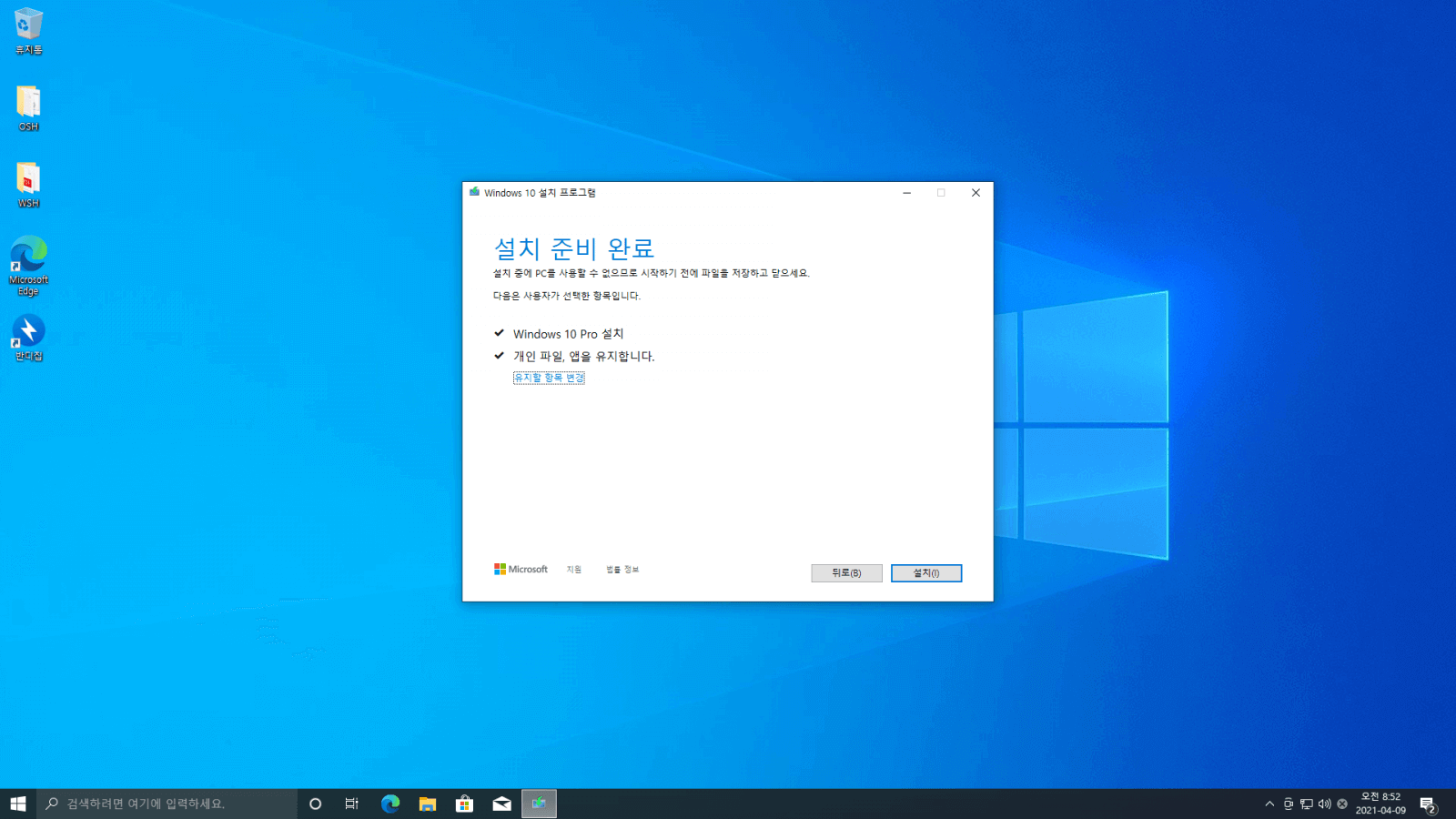Screen dimensions: 1456x819
Task: Click the input method tray icon
Action: point(1288,804)
